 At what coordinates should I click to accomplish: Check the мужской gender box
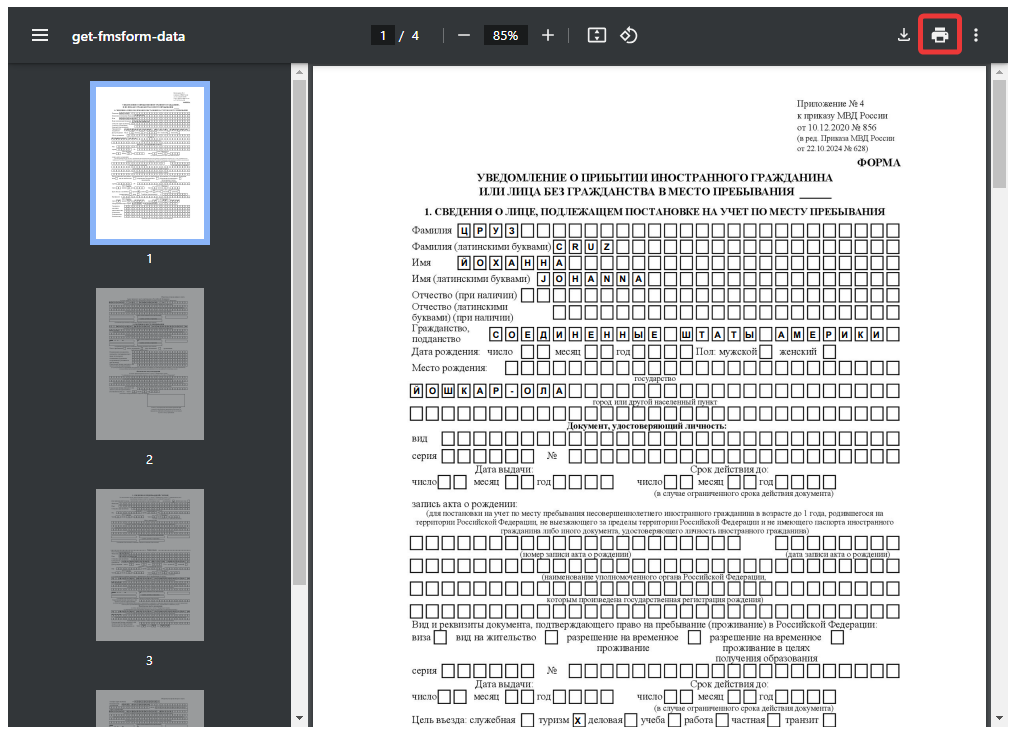tap(766, 352)
